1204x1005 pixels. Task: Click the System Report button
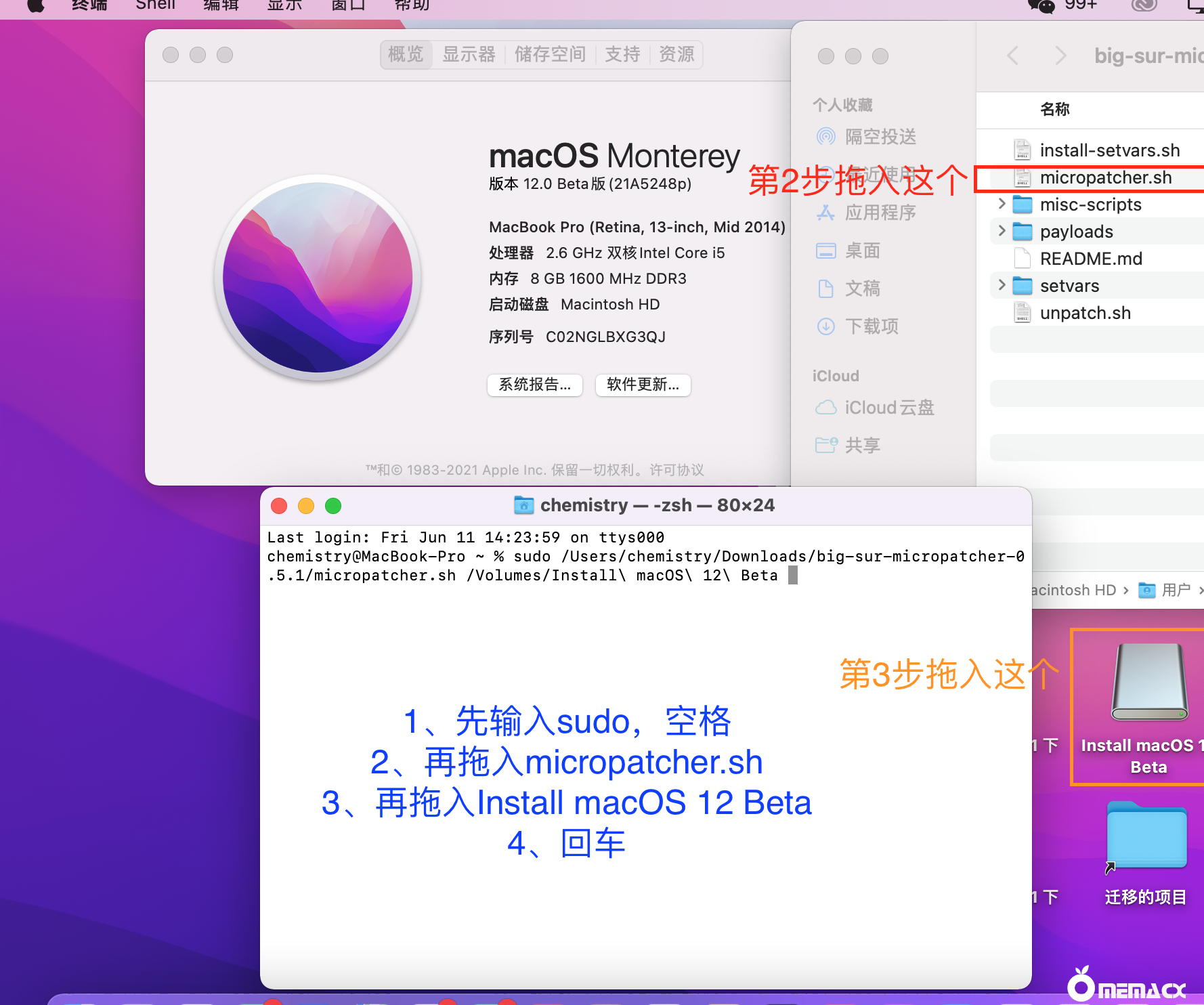coord(534,385)
